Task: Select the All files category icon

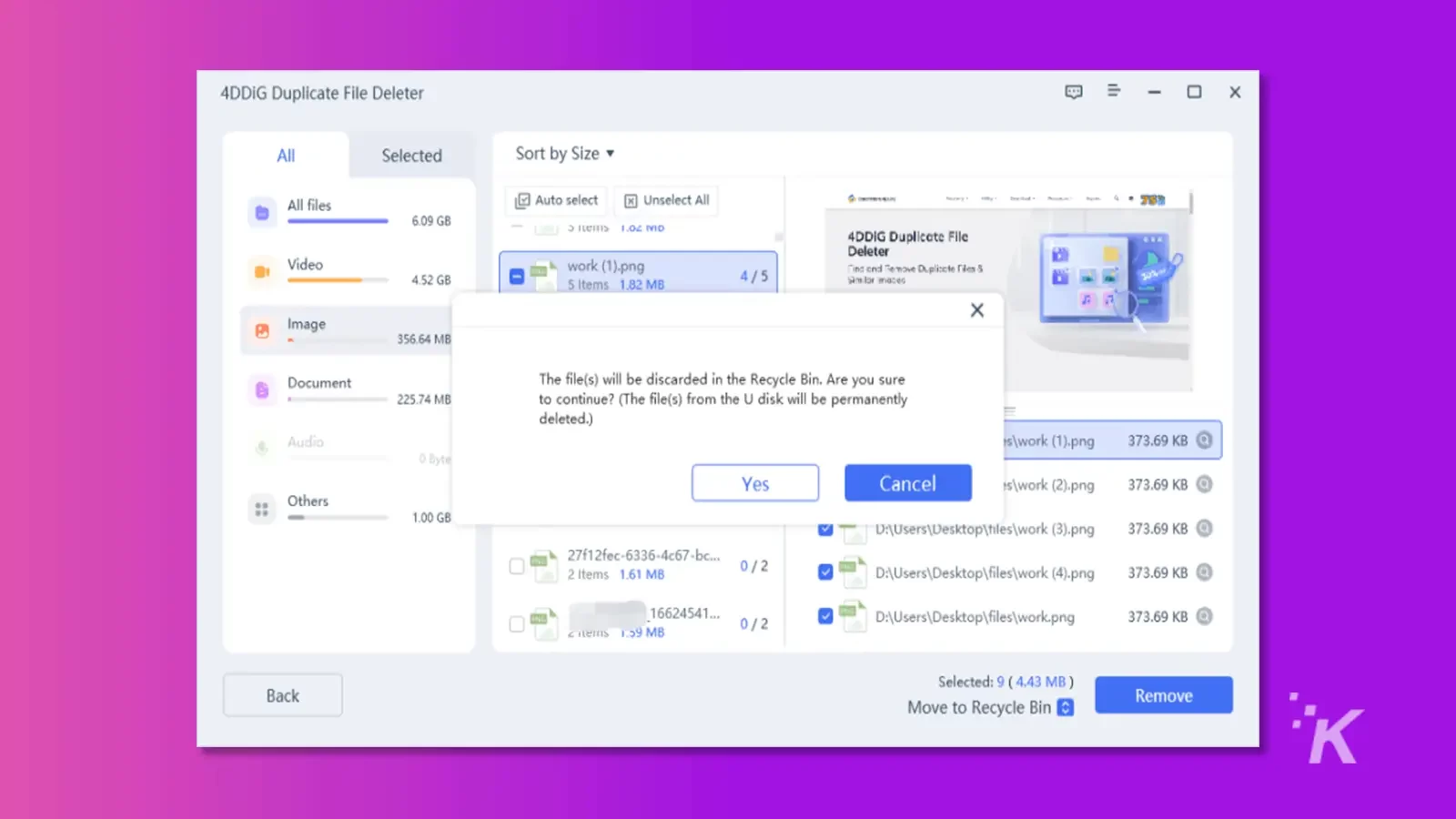Action: point(262,213)
